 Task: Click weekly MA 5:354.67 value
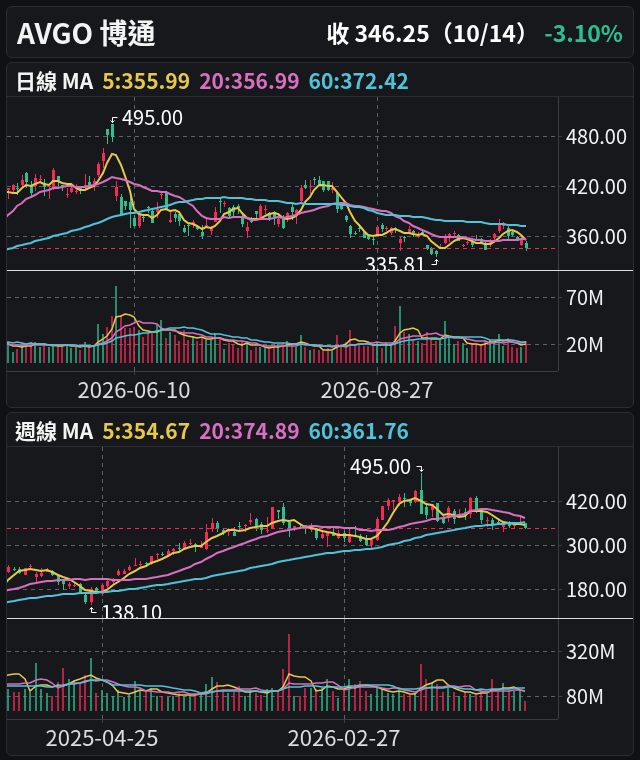pyautogui.click(x=146, y=431)
